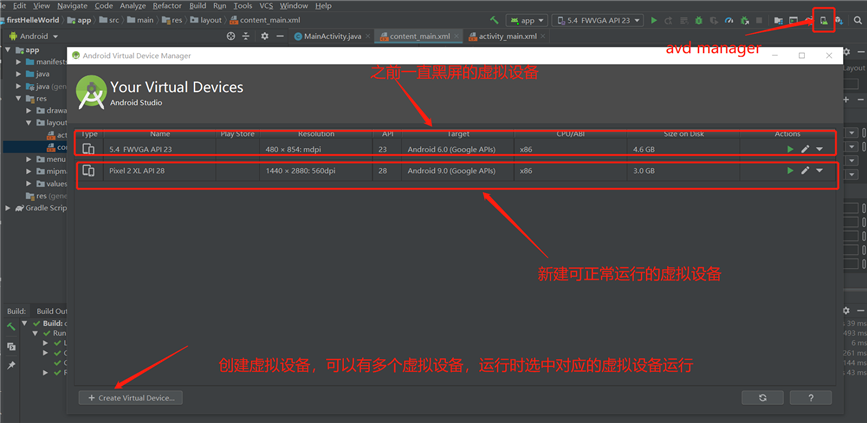
Task: Open the AVD Manager toolbar icon
Action: coord(823,20)
